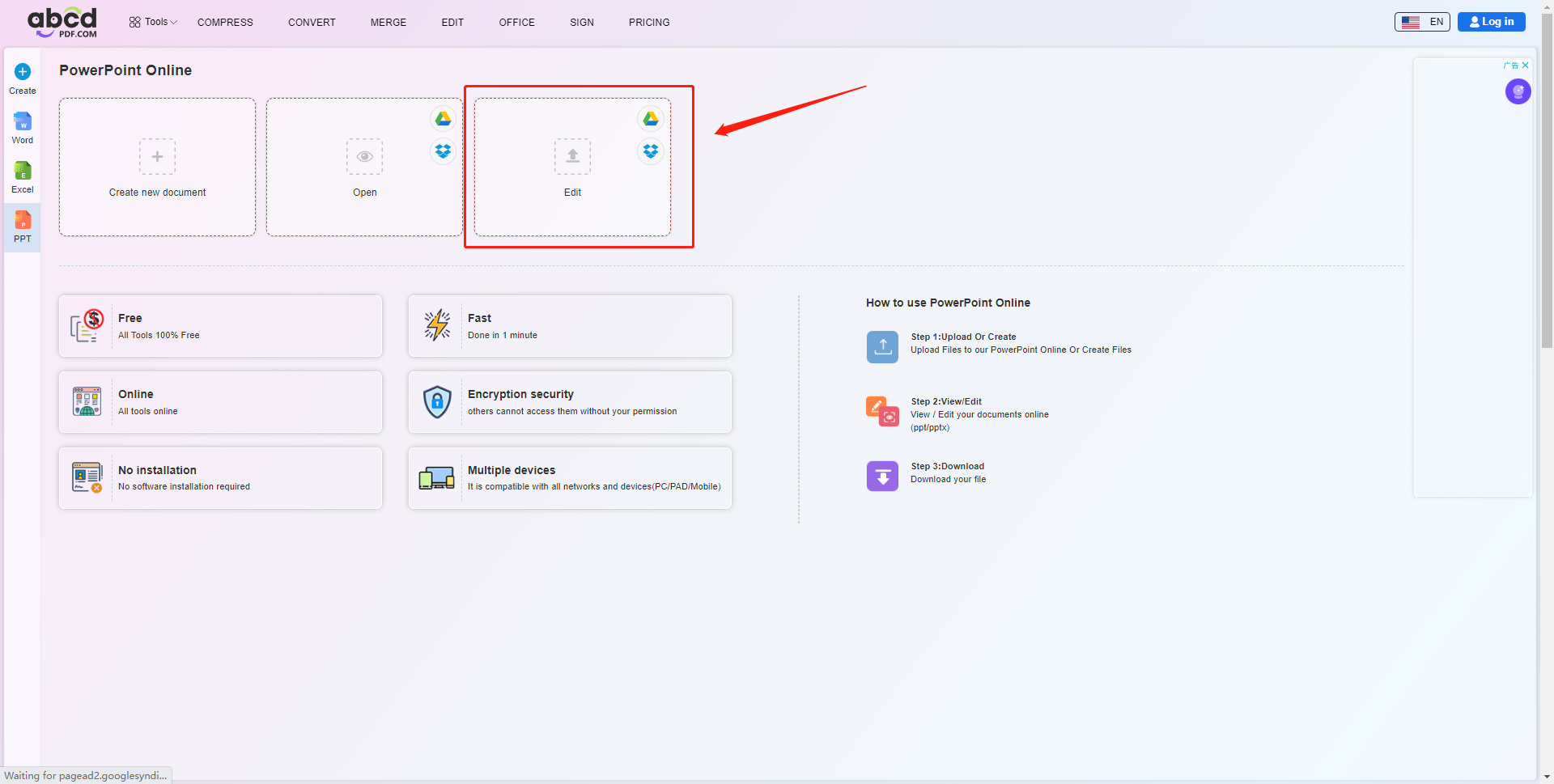Click the eye icon in the Open card

[364, 156]
